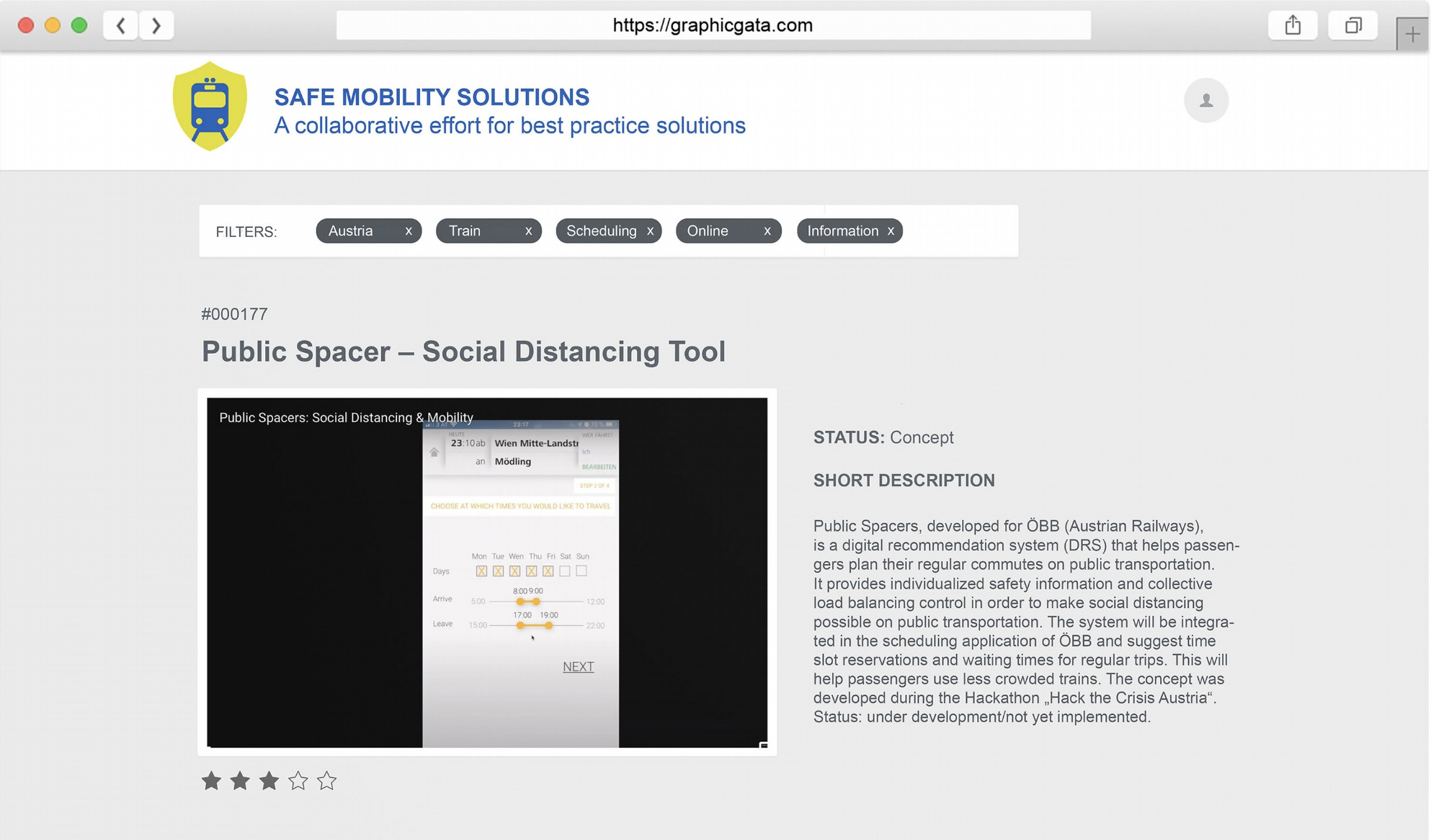Toggle the video fullscreen corner icon
The height and width of the screenshot is (840, 1431).
click(x=763, y=745)
